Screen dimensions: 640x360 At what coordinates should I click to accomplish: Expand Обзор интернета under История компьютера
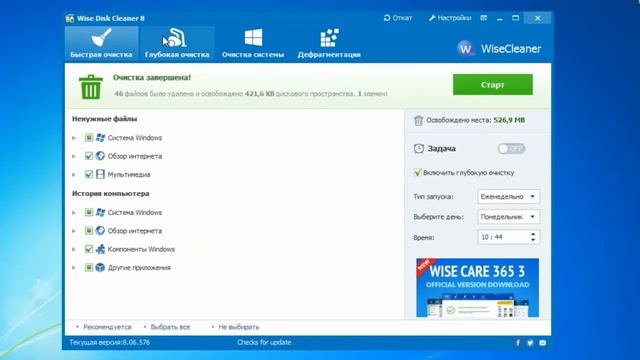click(74, 231)
